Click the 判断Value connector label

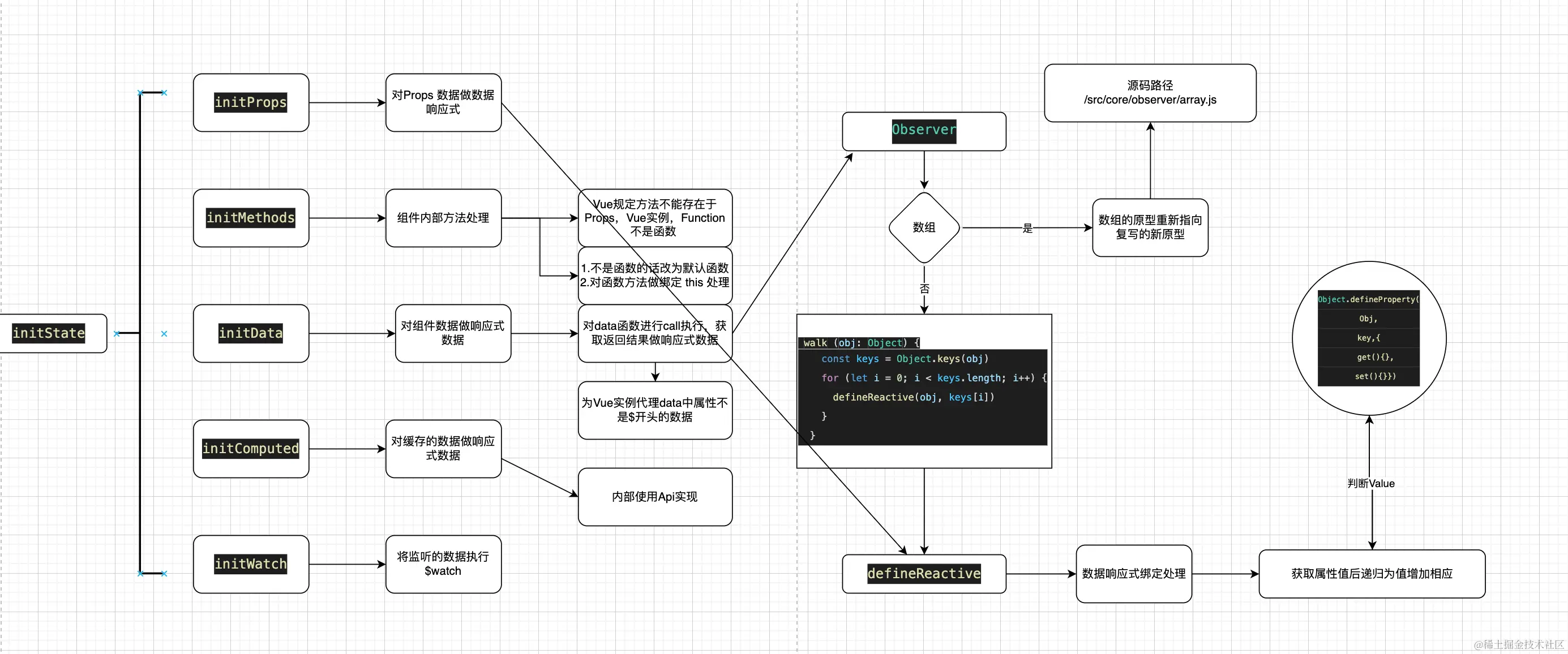click(x=1371, y=483)
